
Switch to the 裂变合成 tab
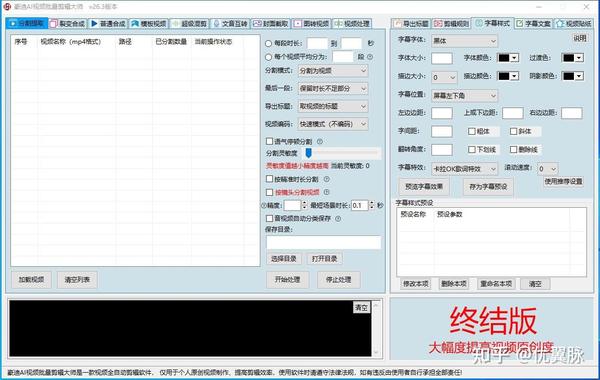68,24
